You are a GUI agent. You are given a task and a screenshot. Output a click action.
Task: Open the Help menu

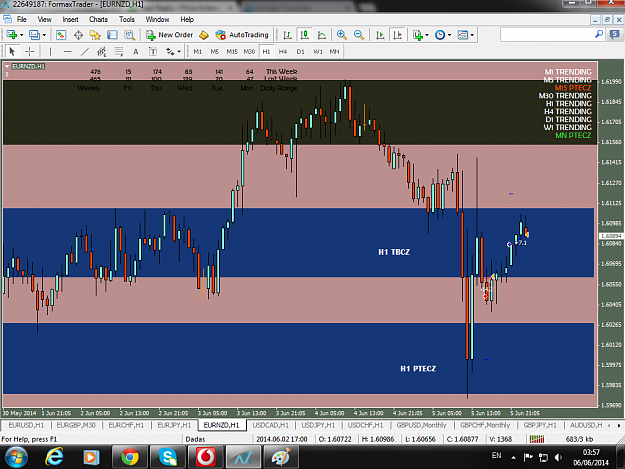(x=187, y=19)
